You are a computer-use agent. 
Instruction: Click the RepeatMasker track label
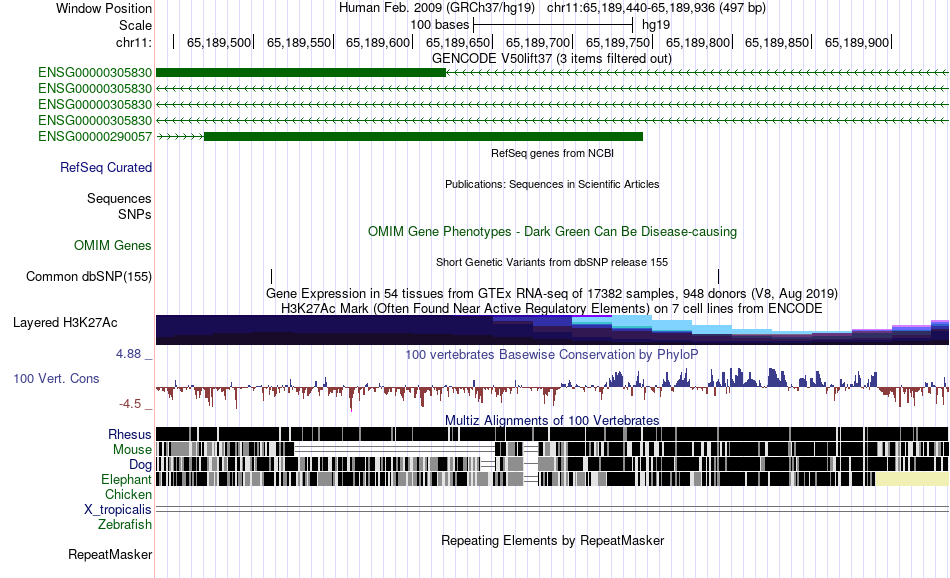pos(110,554)
